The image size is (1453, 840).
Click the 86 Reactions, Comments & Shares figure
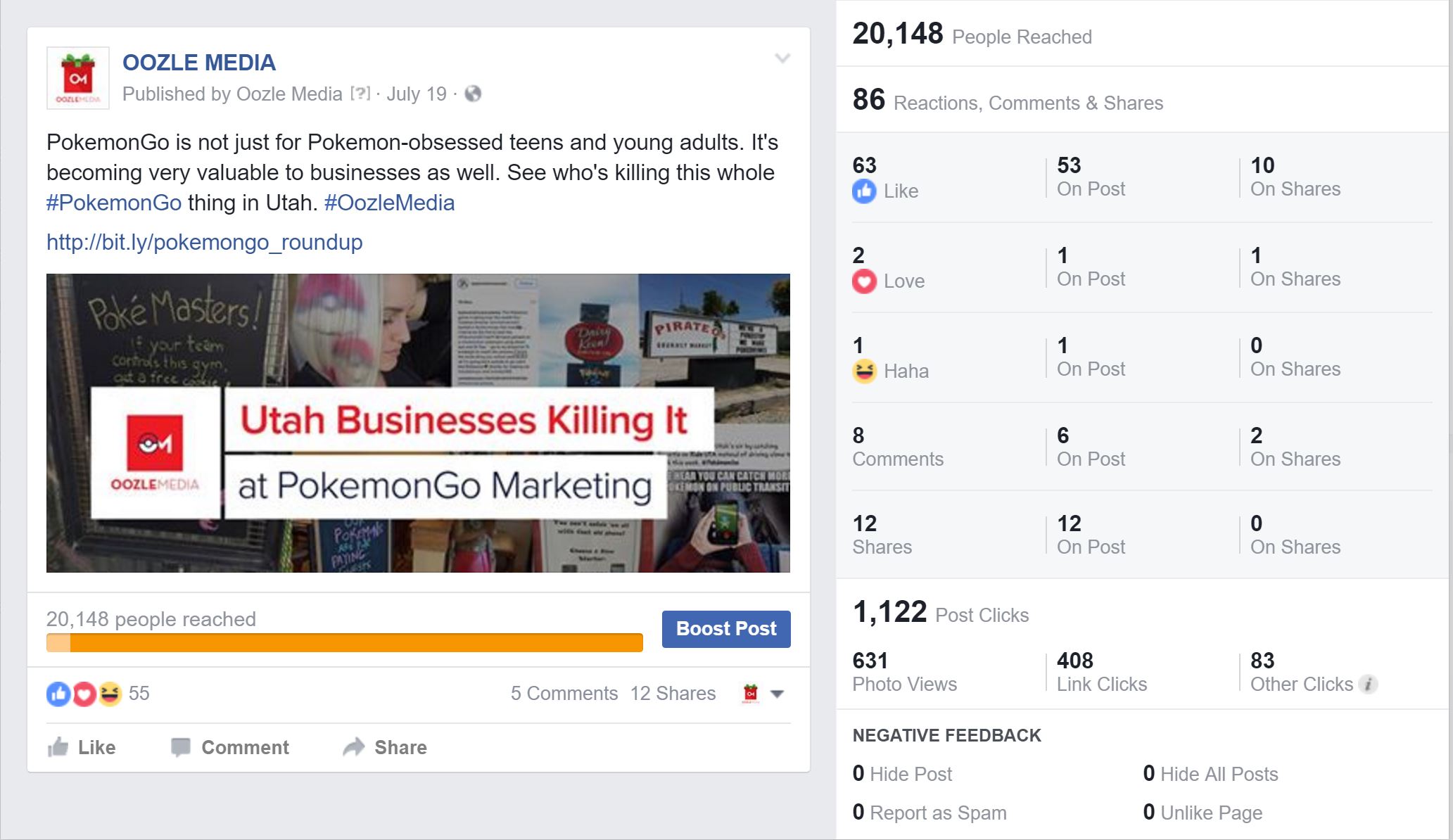[1008, 100]
